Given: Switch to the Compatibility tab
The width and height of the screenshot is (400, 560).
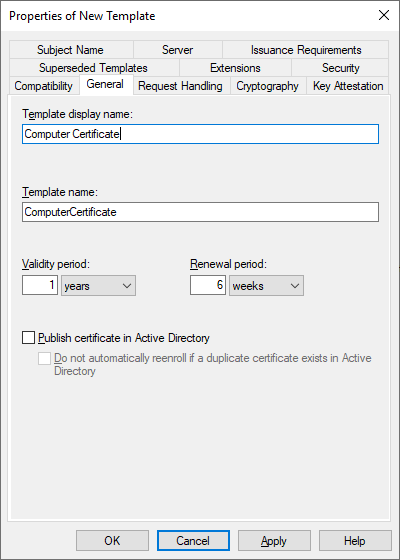Looking at the screenshot, I should point(44,86).
